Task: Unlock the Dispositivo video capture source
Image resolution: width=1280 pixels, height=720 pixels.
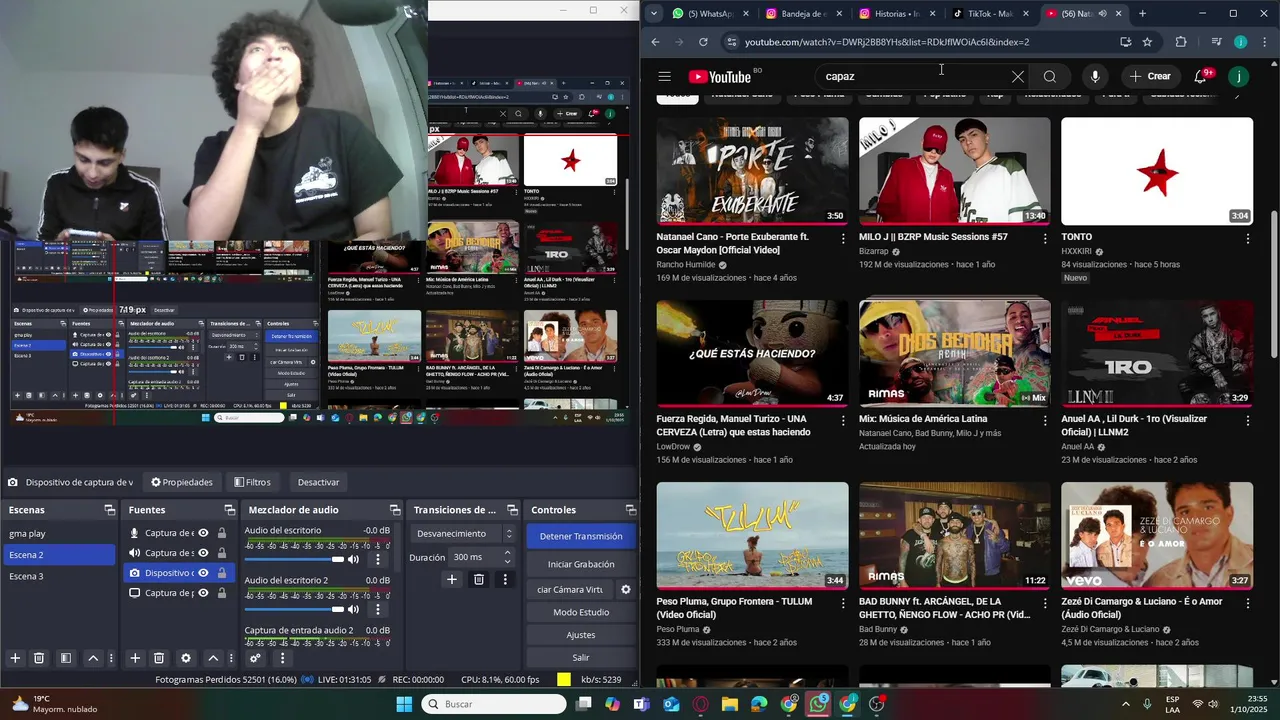Action: pos(222,573)
